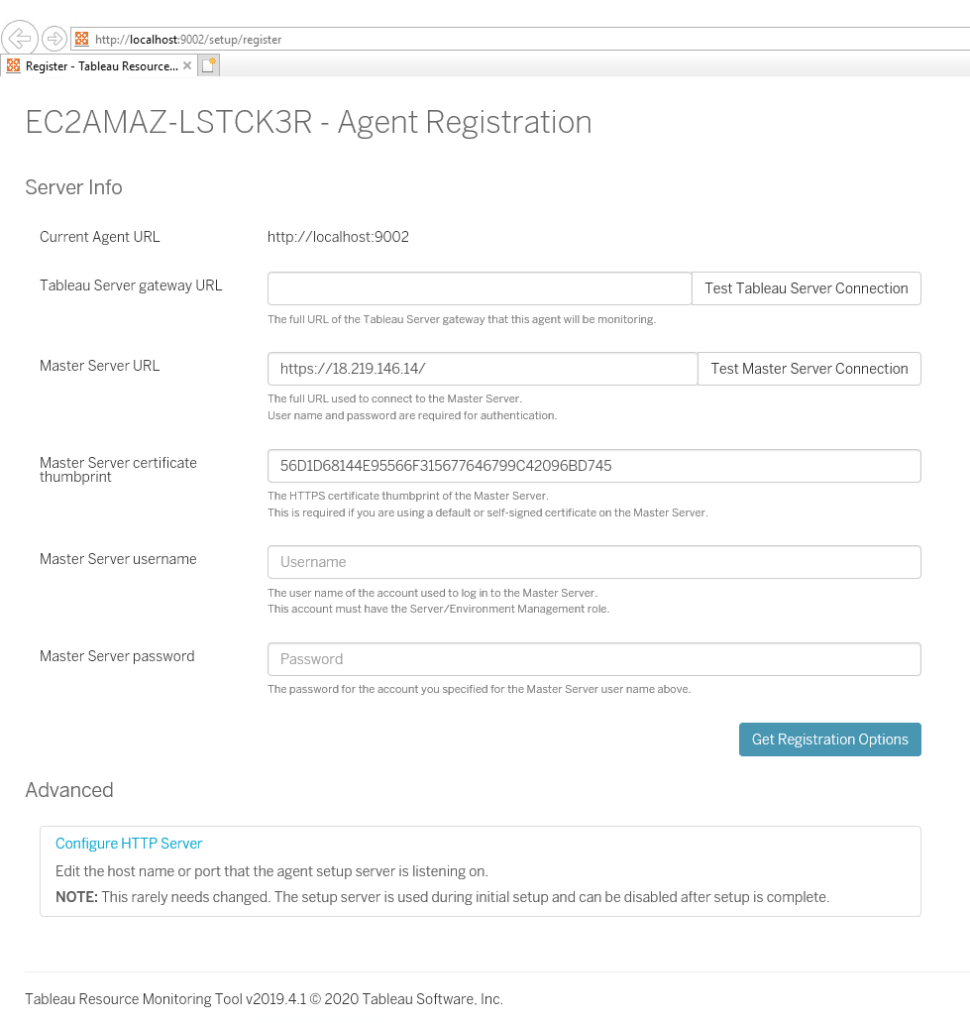The height and width of the screenshot is (1023, 970).
Task: Click the browser Back arrow button
Action: click(19, 39)
